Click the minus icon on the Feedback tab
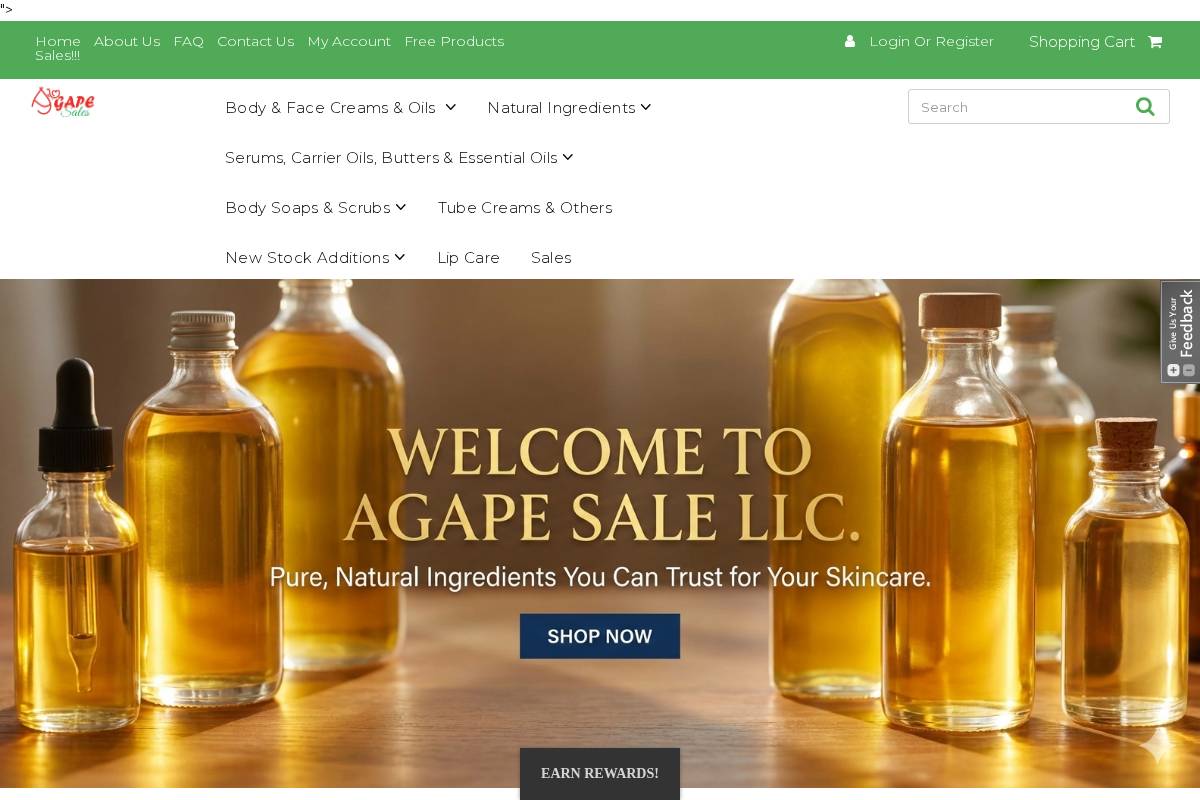The height and width of the screenshot is (800, 1200). [x=1189, y=370]
